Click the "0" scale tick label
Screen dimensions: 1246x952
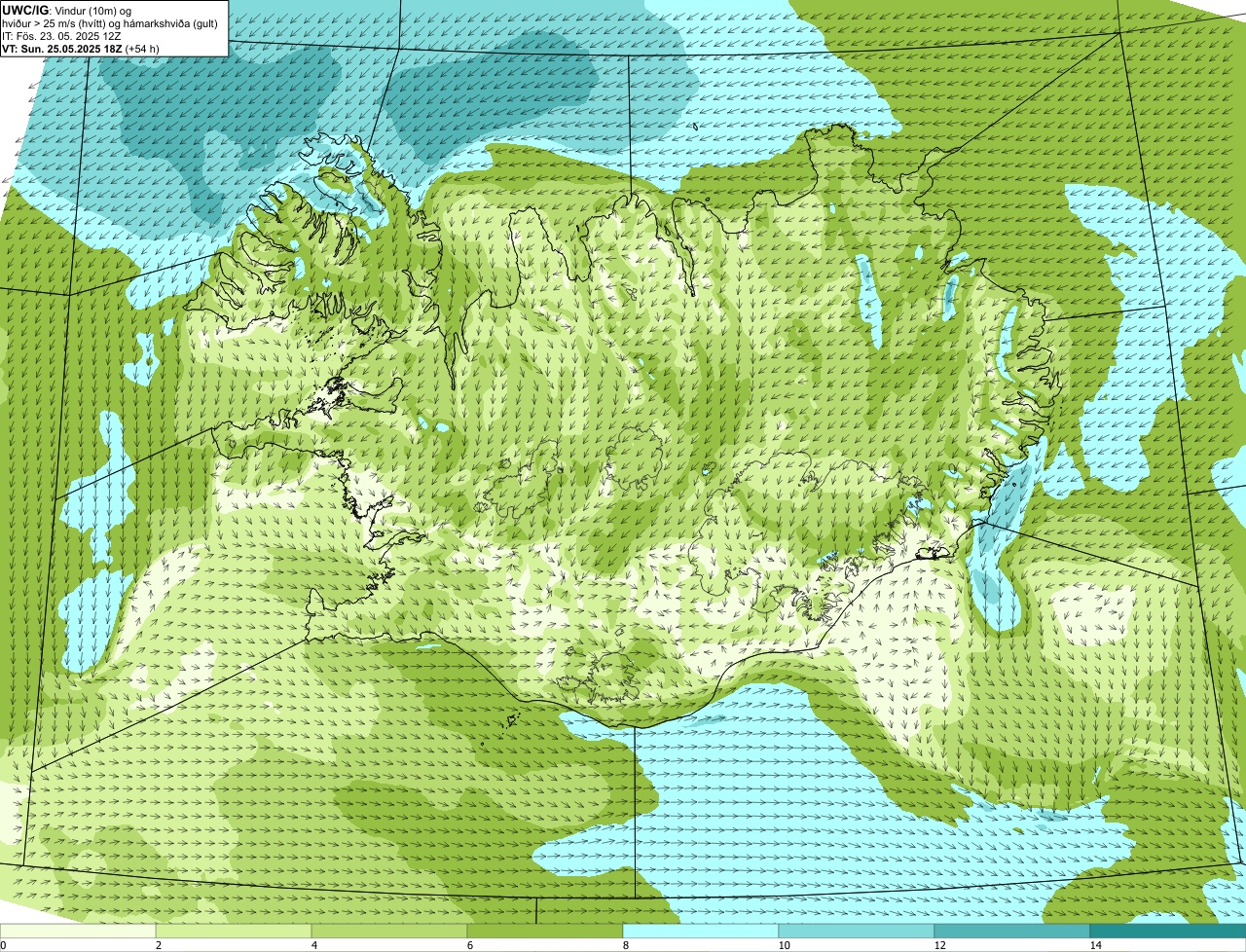[3, 945]
